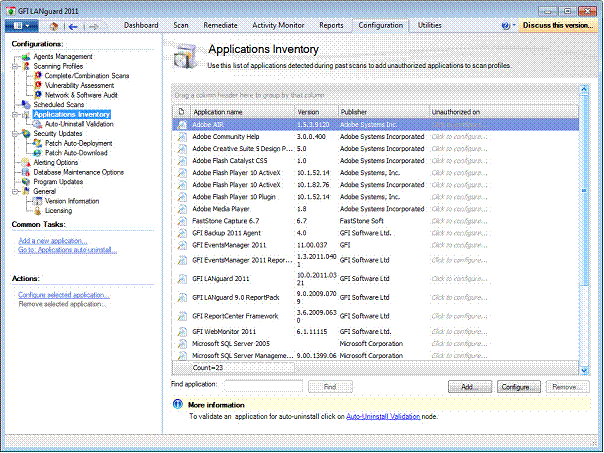Click the Configure selected application link
Screen dimensions: 604x453
[x=64, y=295]
